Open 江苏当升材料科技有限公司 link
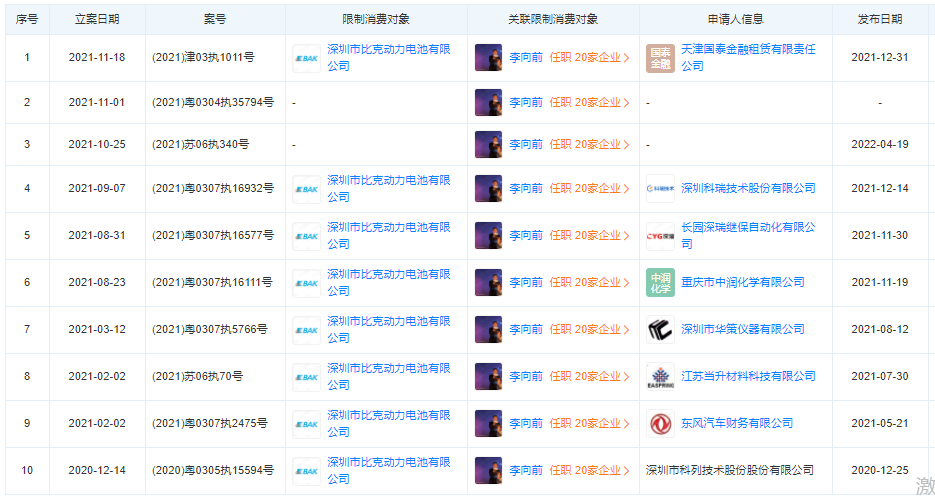 [x=748, y=377]
